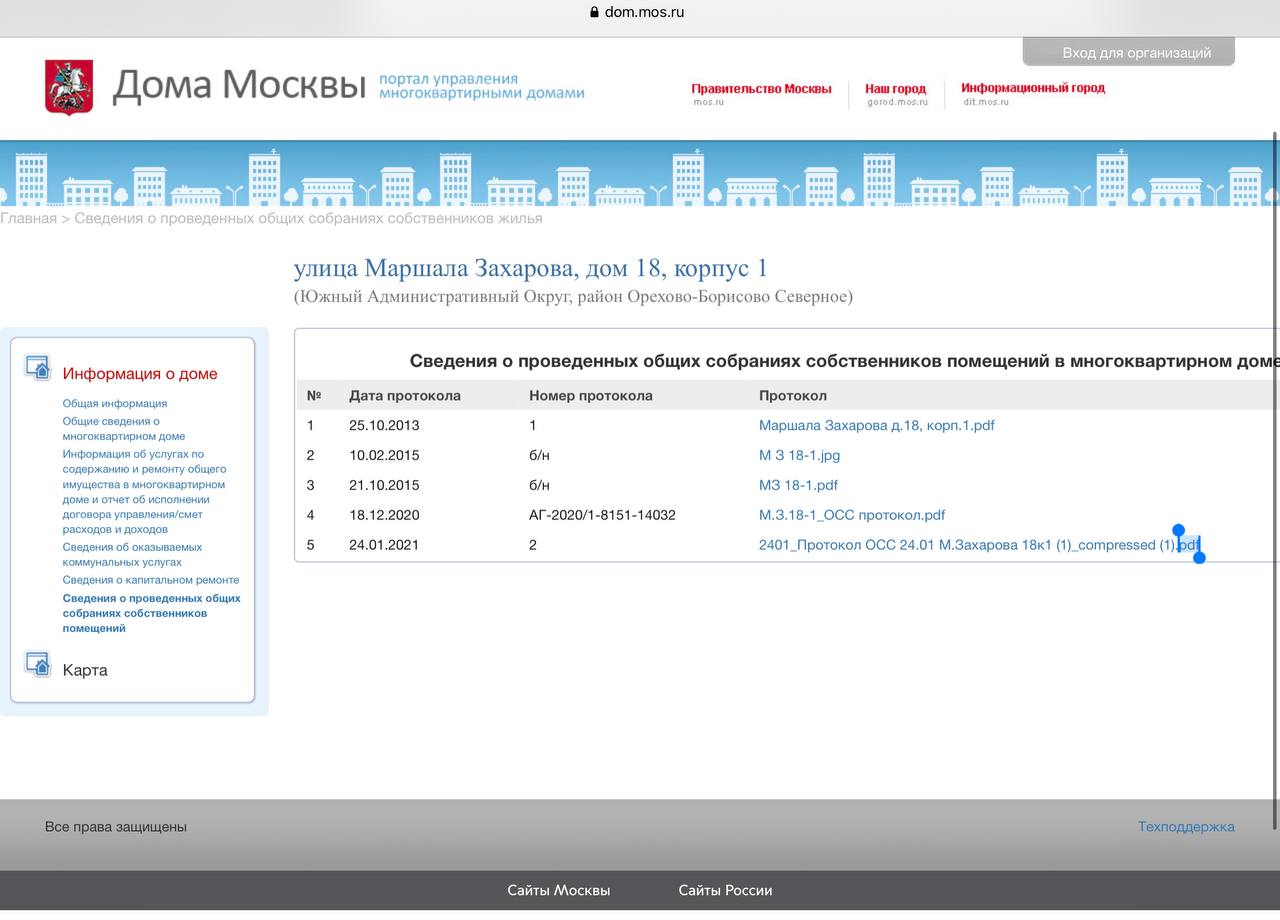Click the Техподдержка link
Image resolution: width=1280 pixels, height=920 pixels.
(x=1186, y=827)
